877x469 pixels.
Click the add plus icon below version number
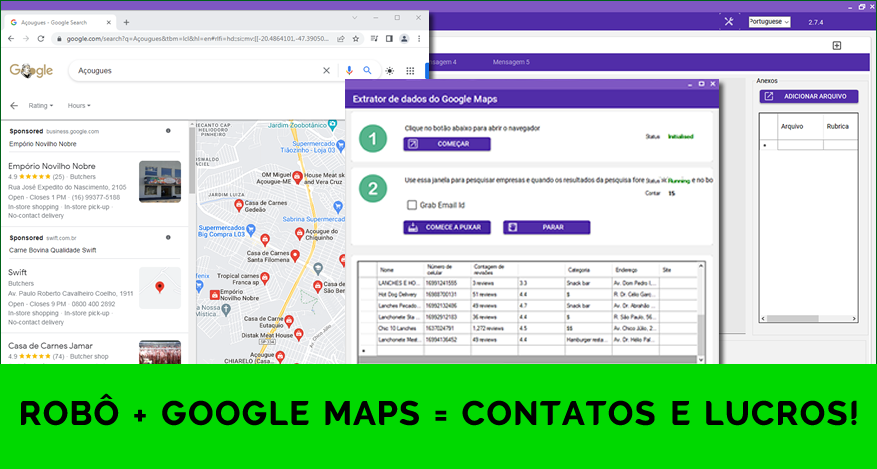click(837, 45)
